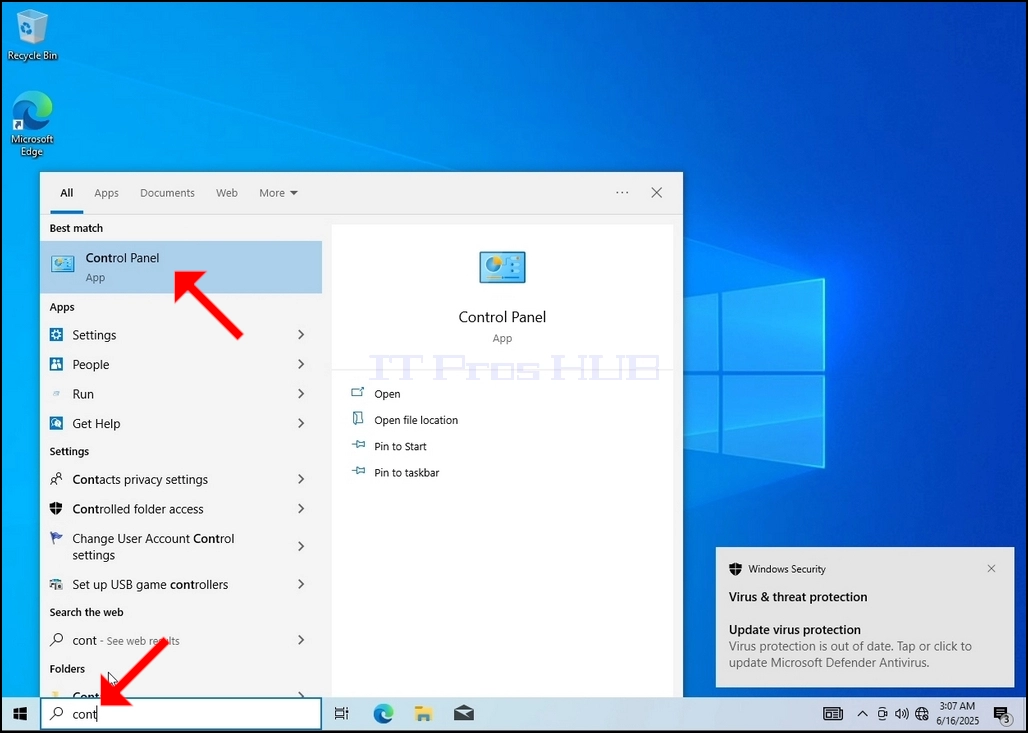Click the News and interests taskbar icon

pos(833,714)
